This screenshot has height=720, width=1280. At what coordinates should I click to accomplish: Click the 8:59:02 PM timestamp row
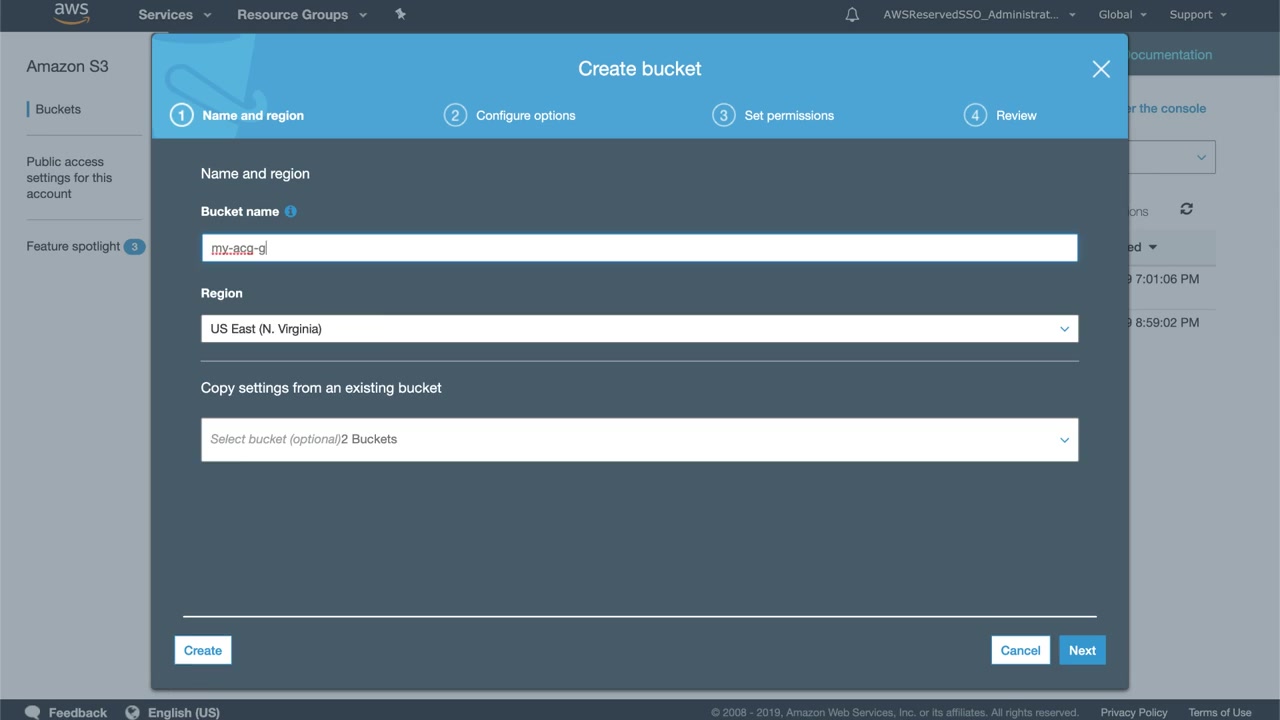pos(1165,323)
